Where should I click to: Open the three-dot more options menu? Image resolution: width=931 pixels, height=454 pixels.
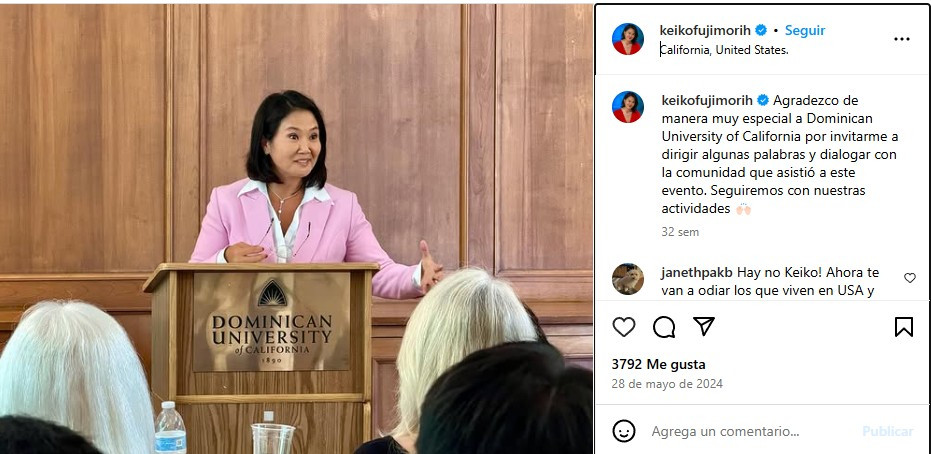[902, 39]
